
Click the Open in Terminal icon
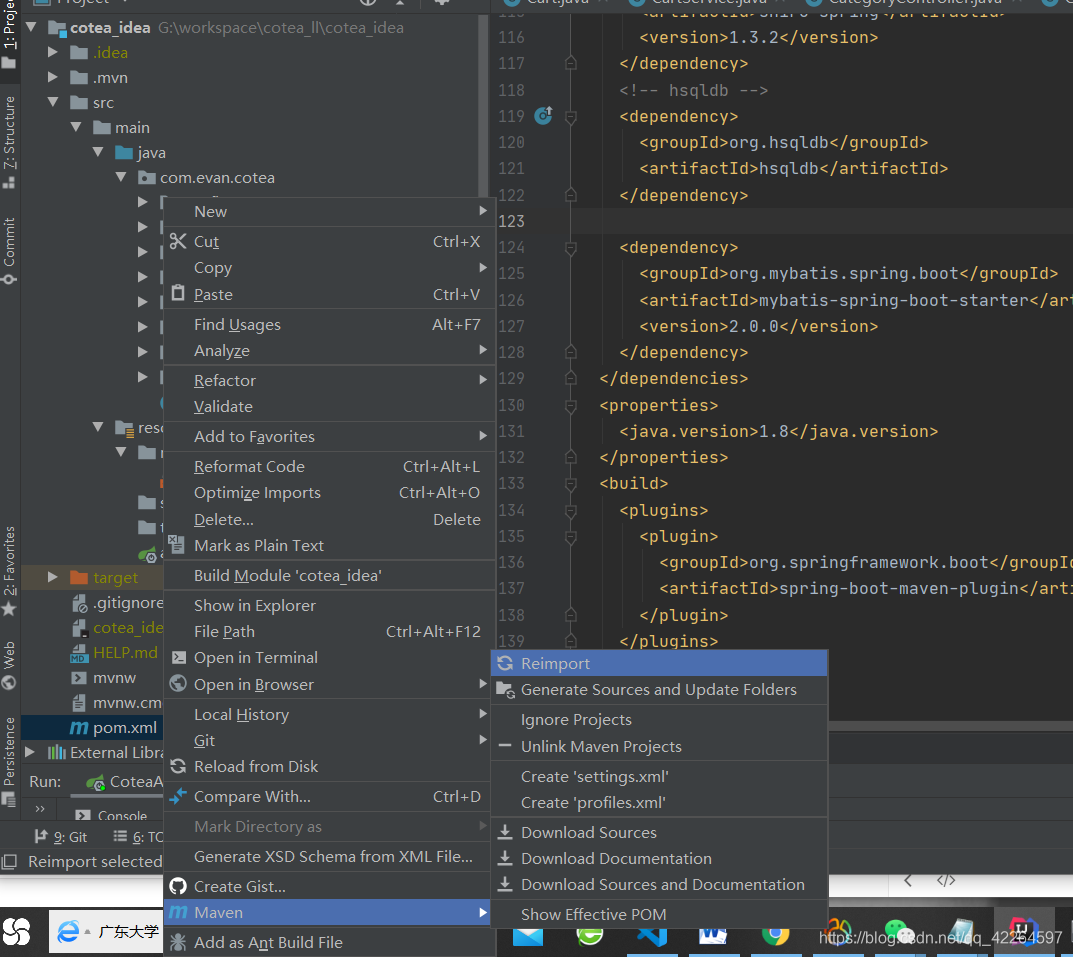click(x=178, y=658)
